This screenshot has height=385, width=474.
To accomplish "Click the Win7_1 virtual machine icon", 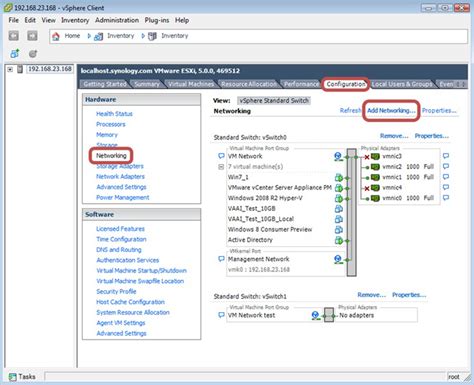I will pyautogui.click(x=338, y=177).
